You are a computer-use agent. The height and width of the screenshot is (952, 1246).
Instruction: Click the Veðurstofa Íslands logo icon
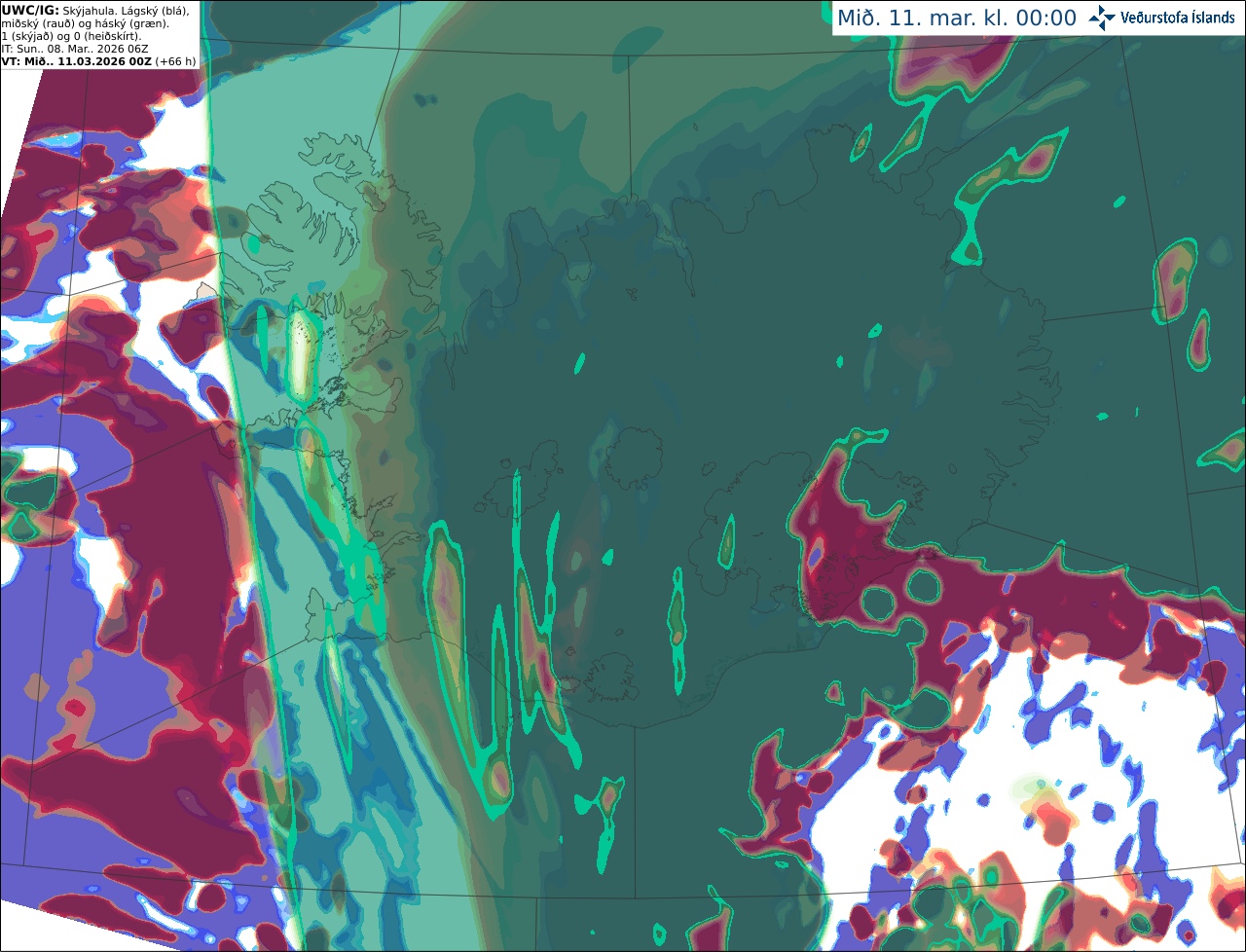point(1102,18)
